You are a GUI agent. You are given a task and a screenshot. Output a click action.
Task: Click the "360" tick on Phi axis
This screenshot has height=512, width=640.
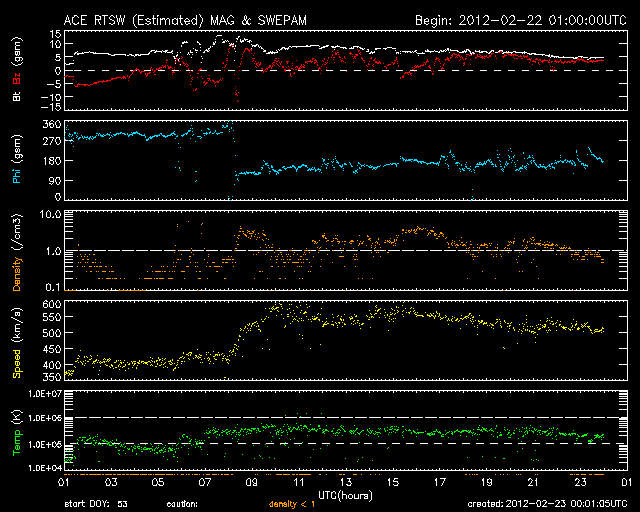[52, 124]
